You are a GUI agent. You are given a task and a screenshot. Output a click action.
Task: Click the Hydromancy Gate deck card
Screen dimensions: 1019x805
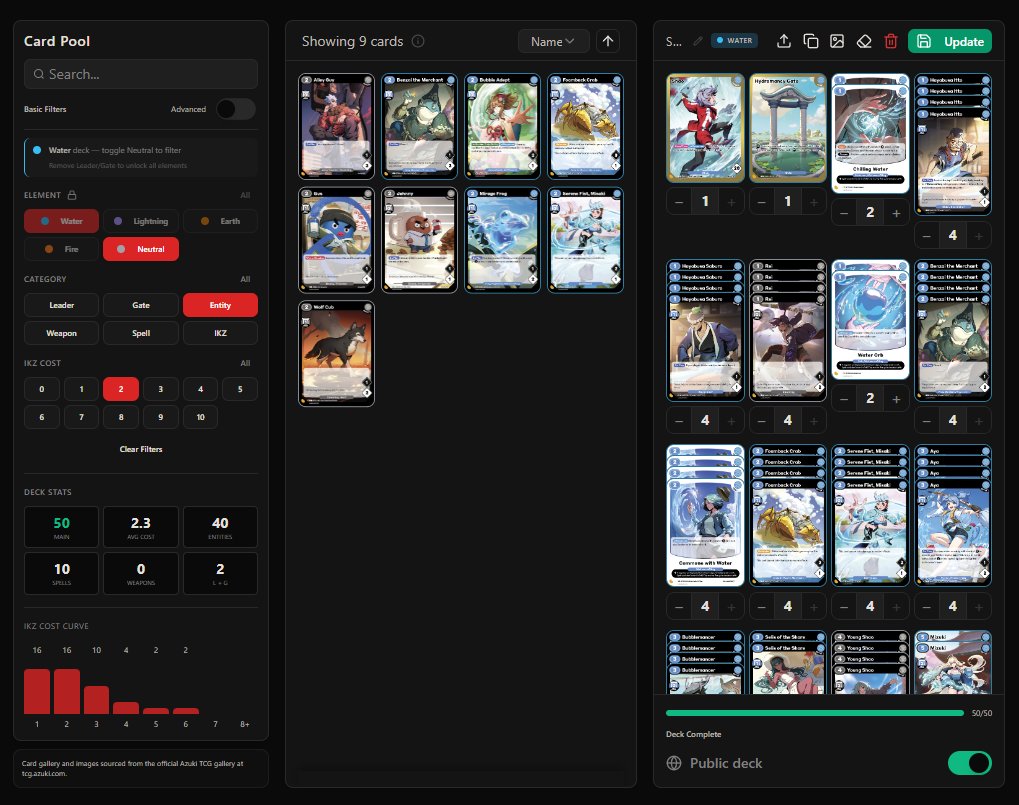[788, 127]
